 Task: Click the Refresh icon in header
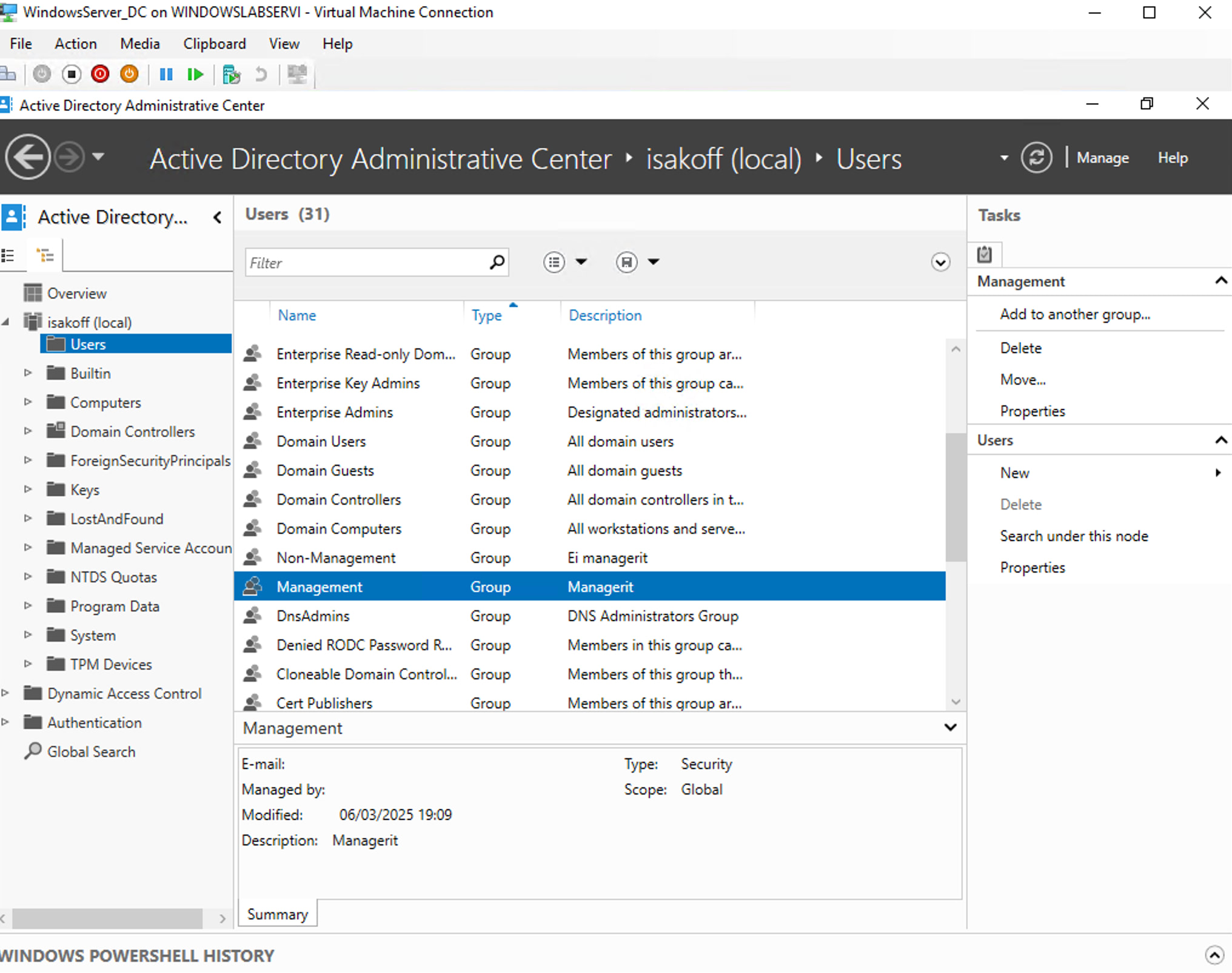pos(1036,158)
